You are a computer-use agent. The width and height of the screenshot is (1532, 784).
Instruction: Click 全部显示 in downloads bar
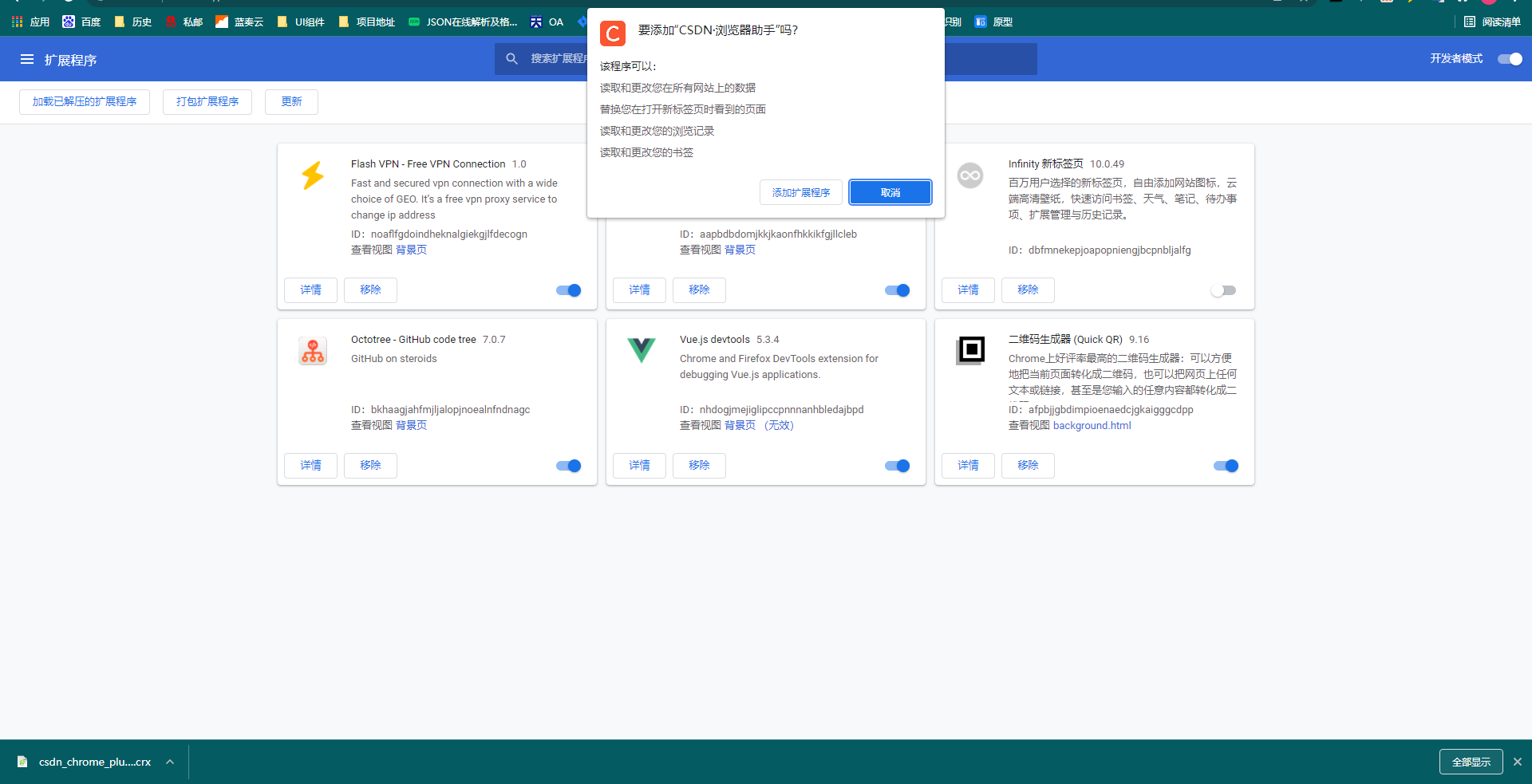[1471, 762]
